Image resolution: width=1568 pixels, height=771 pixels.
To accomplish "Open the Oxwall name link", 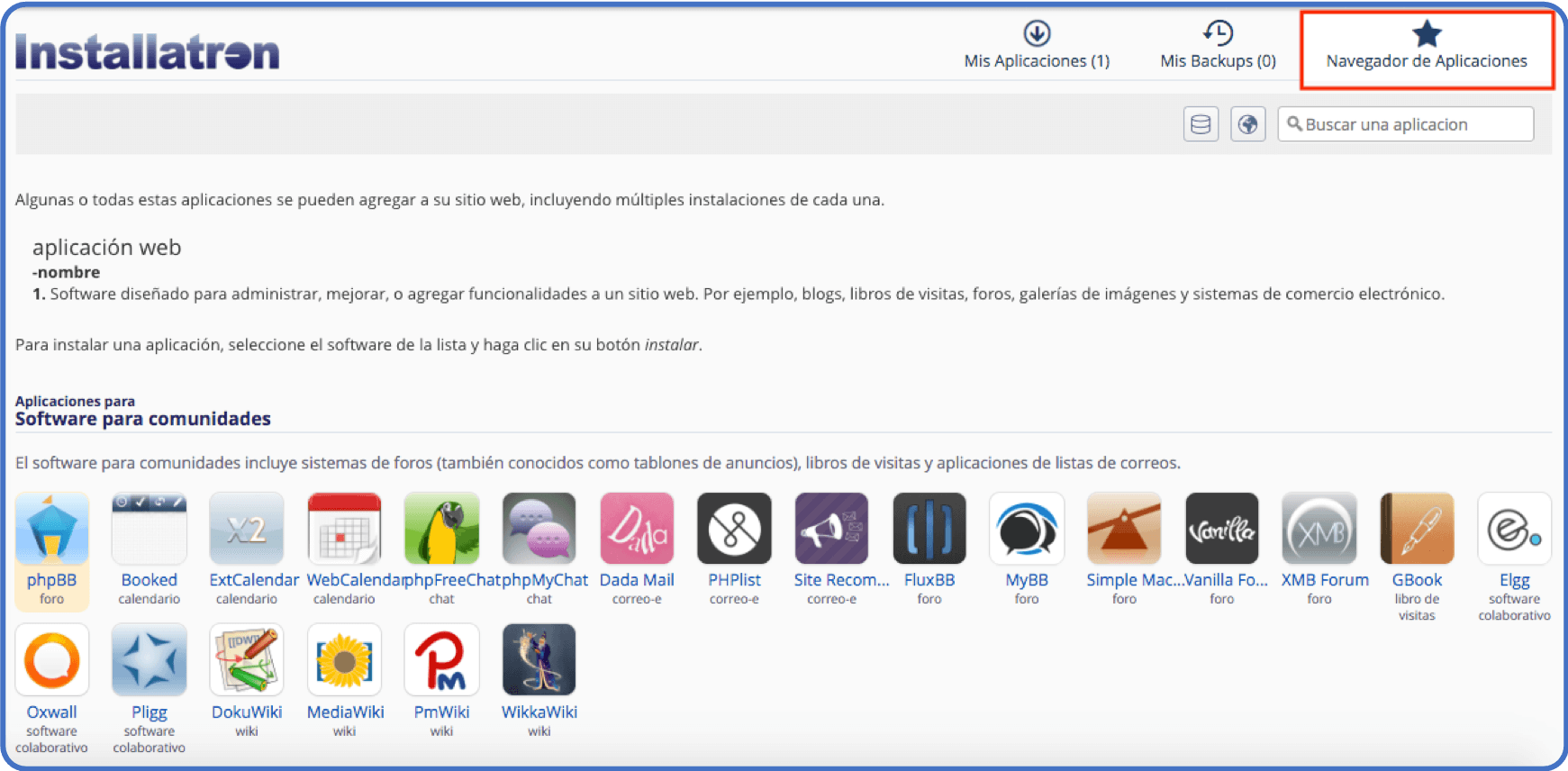I will point(51,712).
